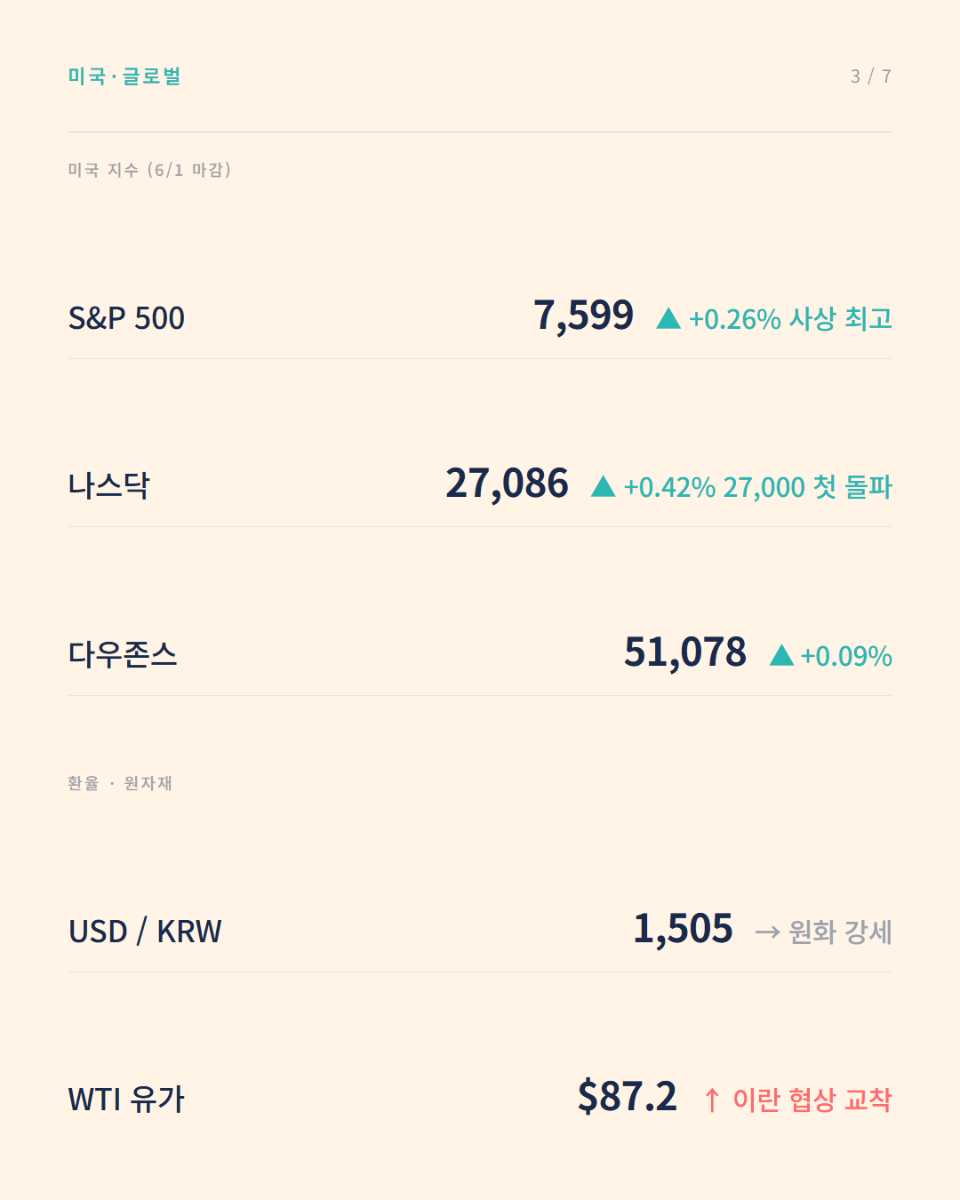Click the exchange rate value 1,505
960x1200 pixels.
683,929
